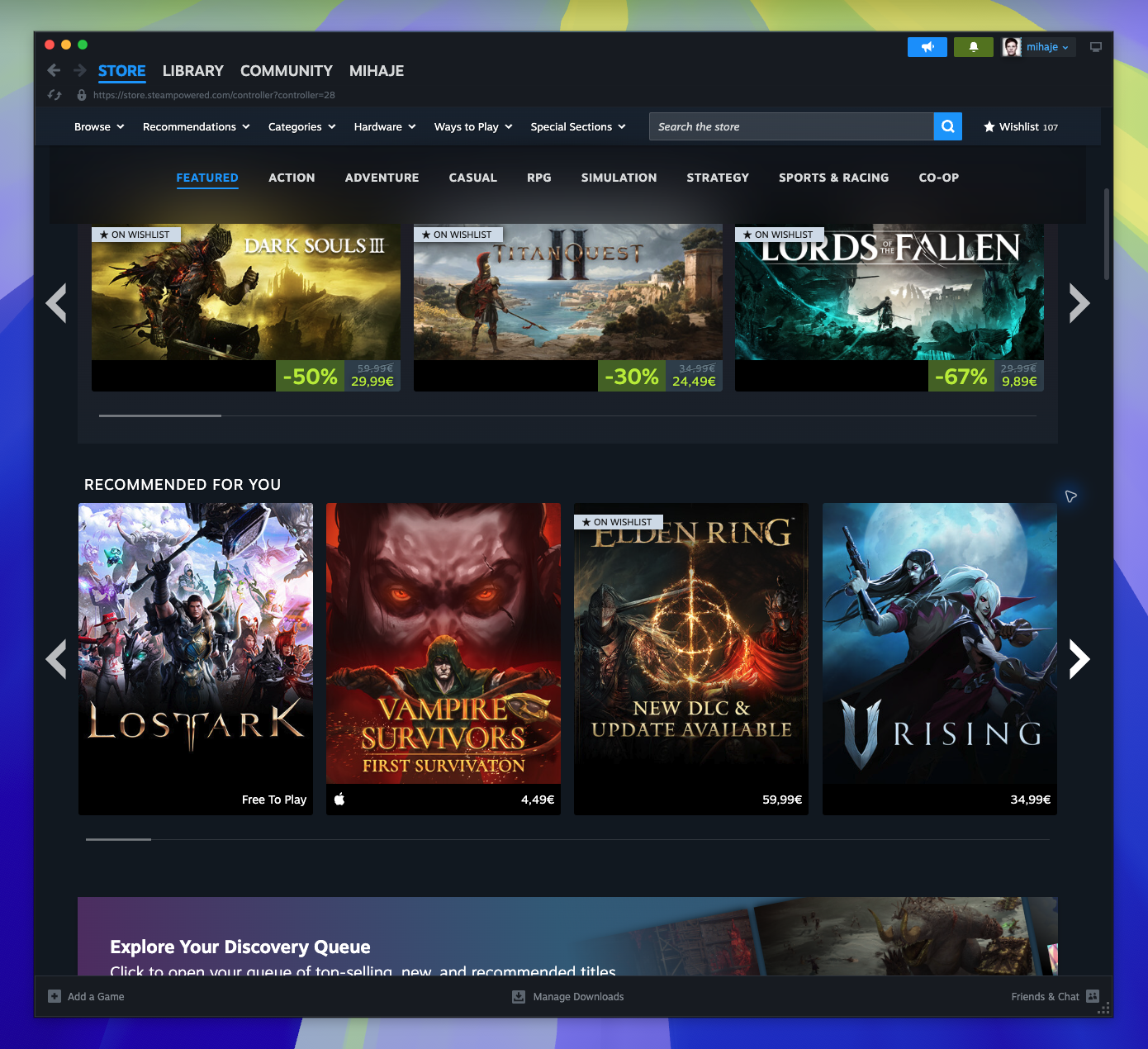1148x1049 pixels.
Task: Click the plus icon next to Add a Game
Action: pos(55,996)
